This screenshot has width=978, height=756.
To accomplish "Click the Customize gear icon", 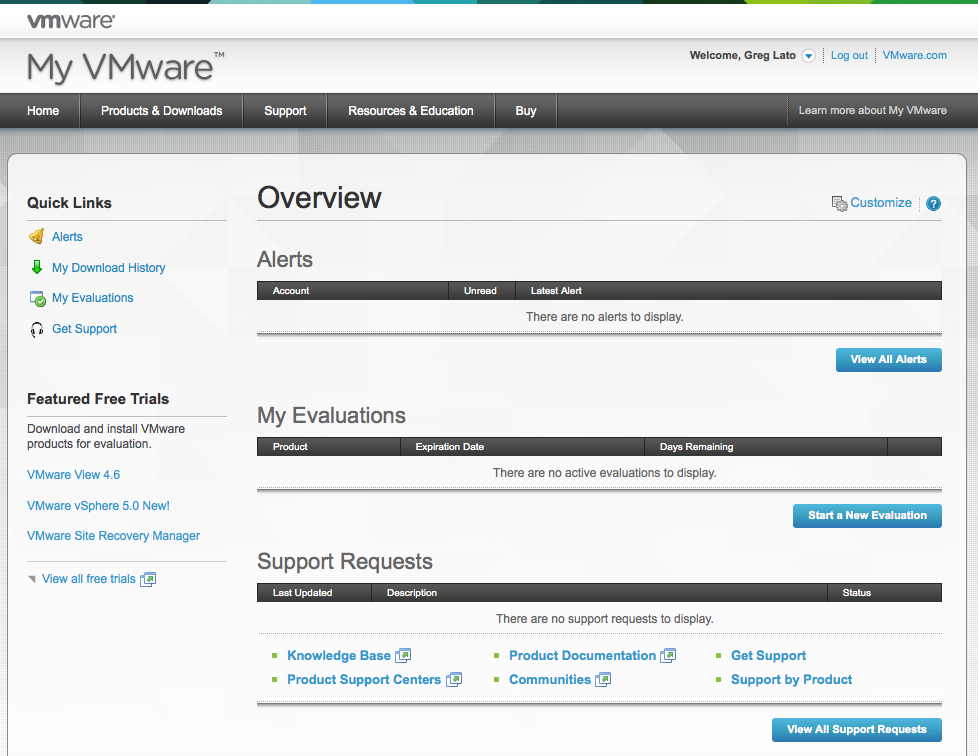I will tap(840, 203).
